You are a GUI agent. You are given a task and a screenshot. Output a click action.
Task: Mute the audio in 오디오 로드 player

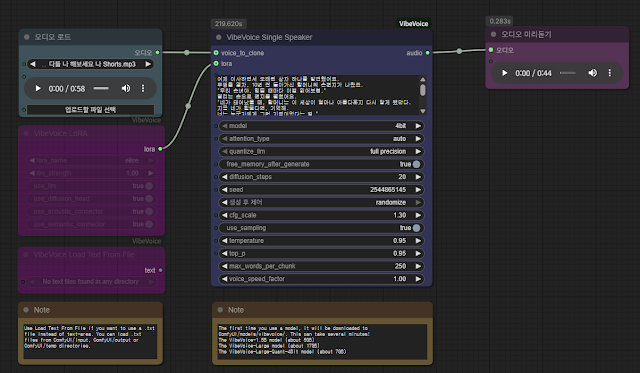(x=126, y=88)
